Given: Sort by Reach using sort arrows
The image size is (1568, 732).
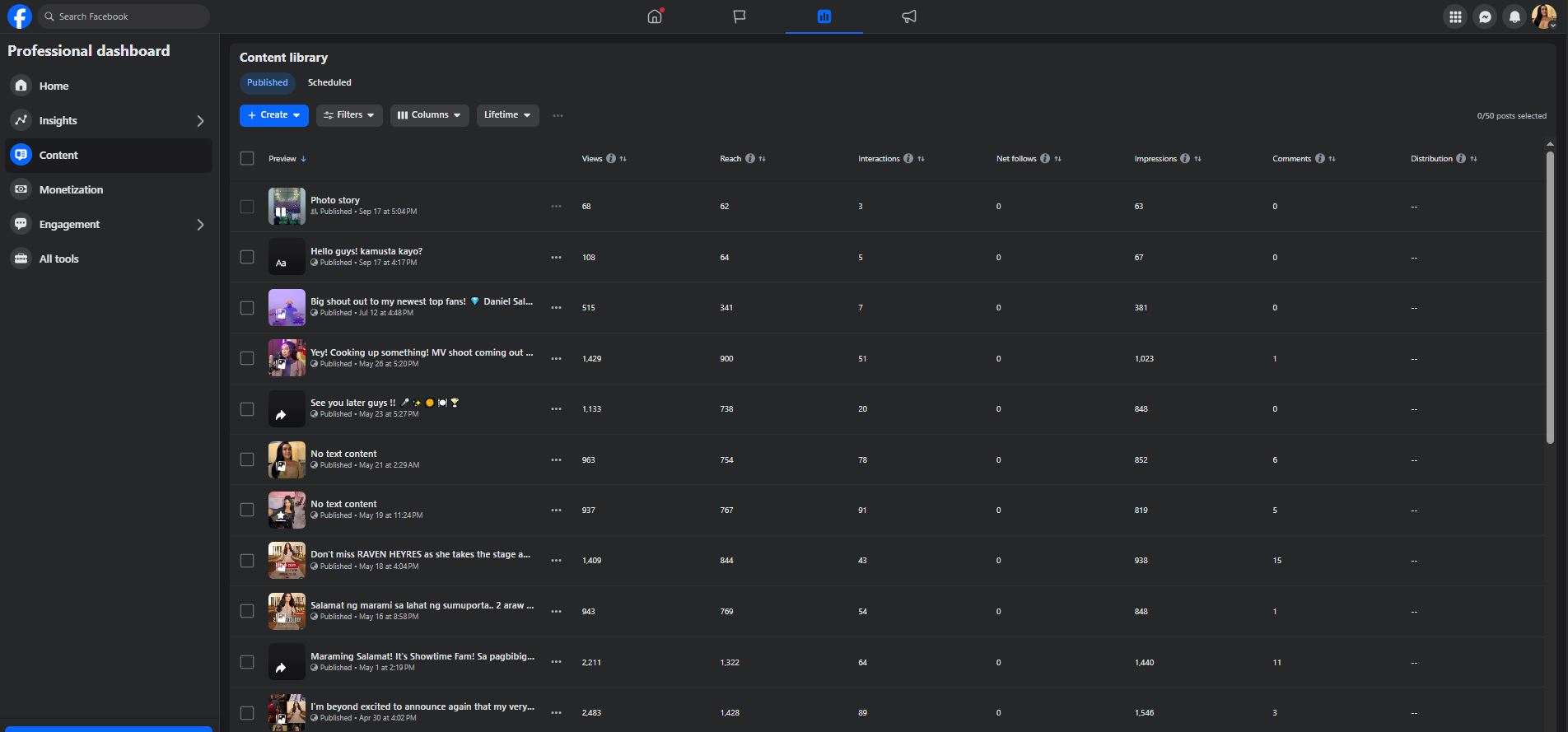Looking at the screenshot, I should coord(763,159).
